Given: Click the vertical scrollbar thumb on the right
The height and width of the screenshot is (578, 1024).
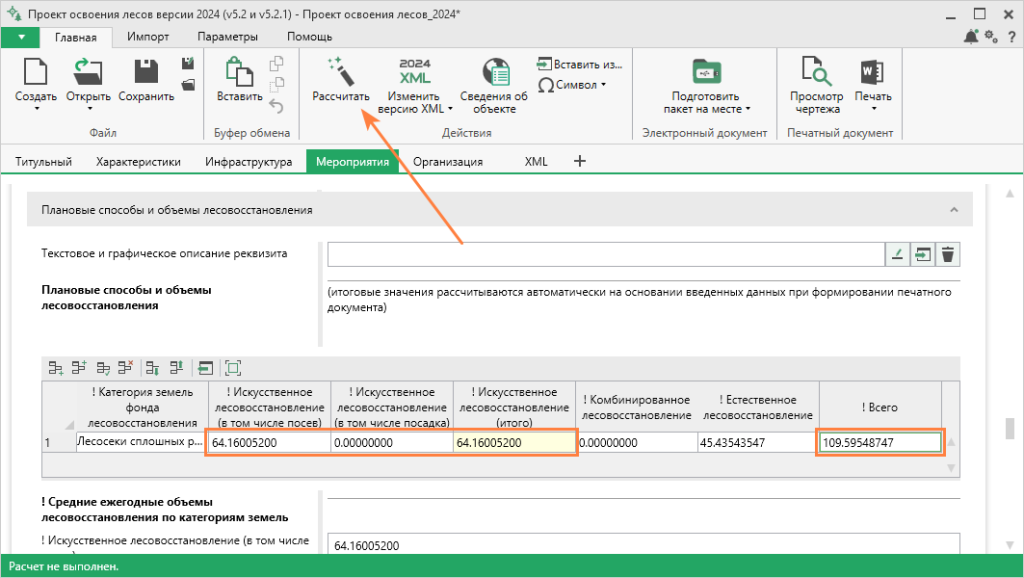Looking at the screenshot, I should [1010, 429].
